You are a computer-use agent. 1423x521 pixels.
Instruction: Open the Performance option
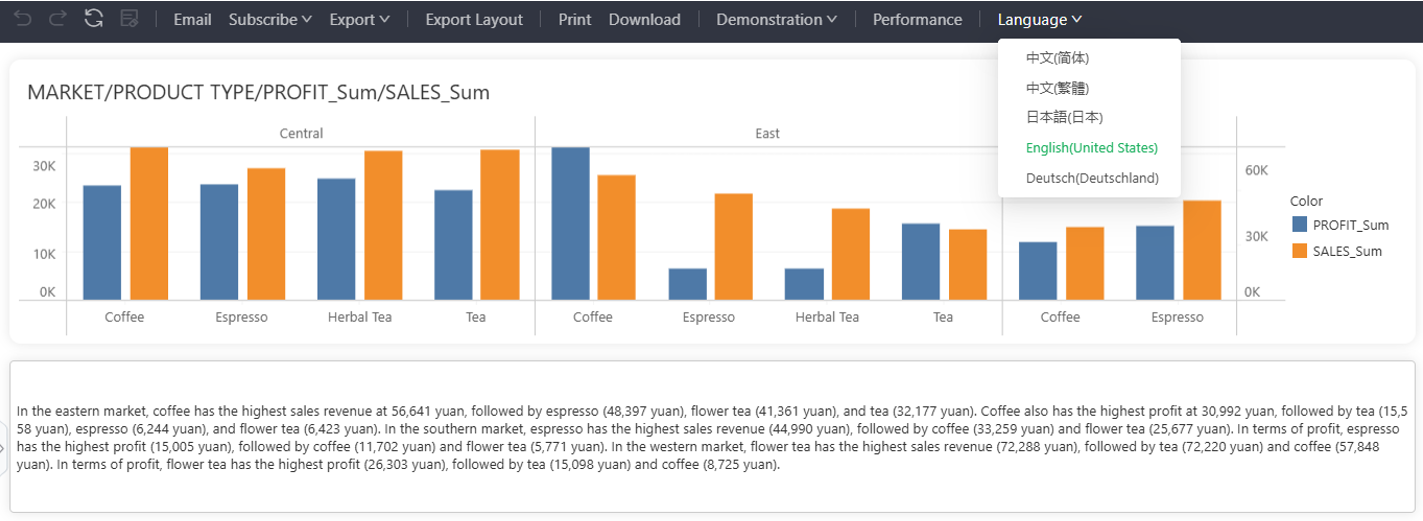pos(917,20)
